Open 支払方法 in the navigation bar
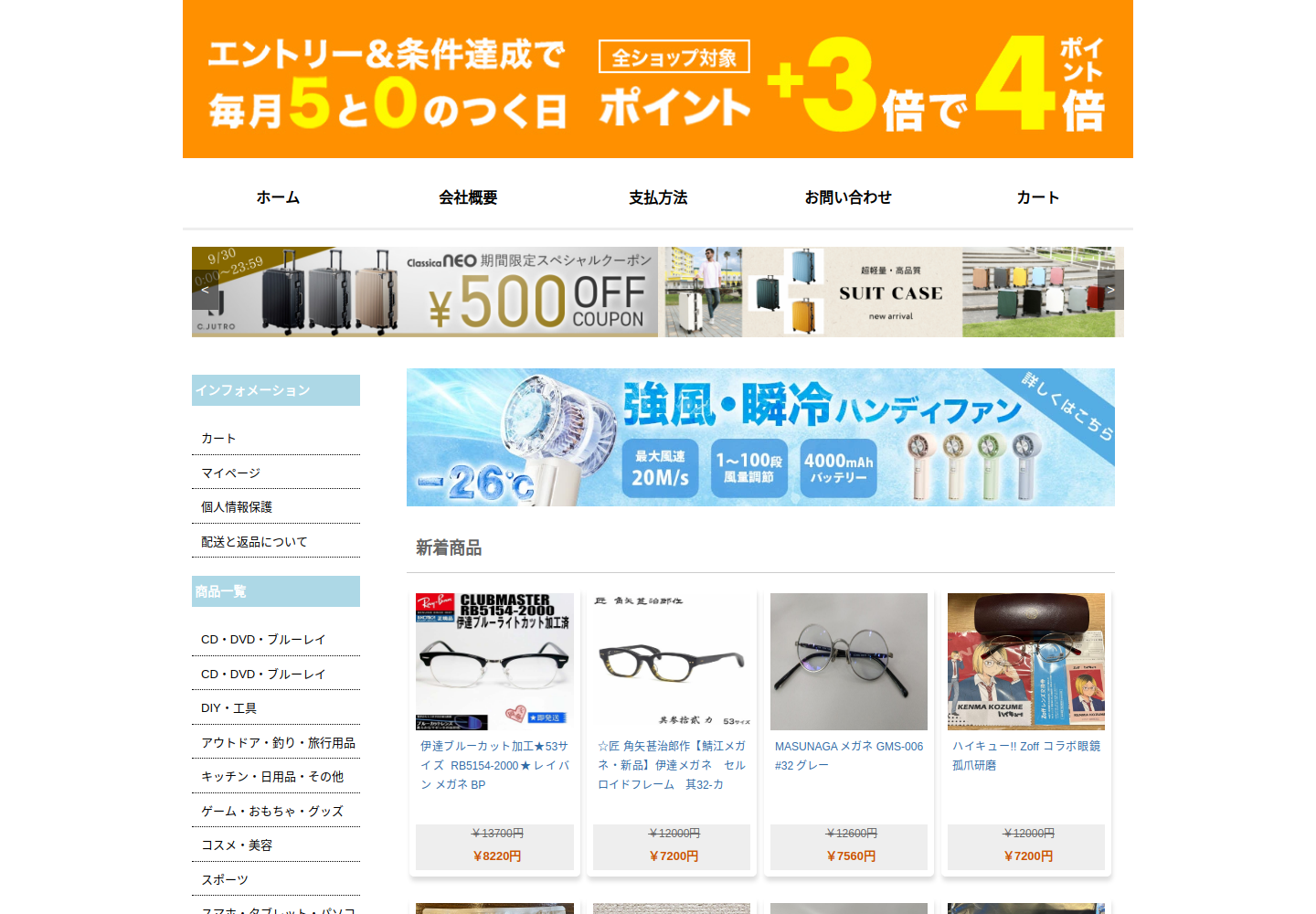The width and height of the screenshot is (1316, 914). (x=658, y=197)
